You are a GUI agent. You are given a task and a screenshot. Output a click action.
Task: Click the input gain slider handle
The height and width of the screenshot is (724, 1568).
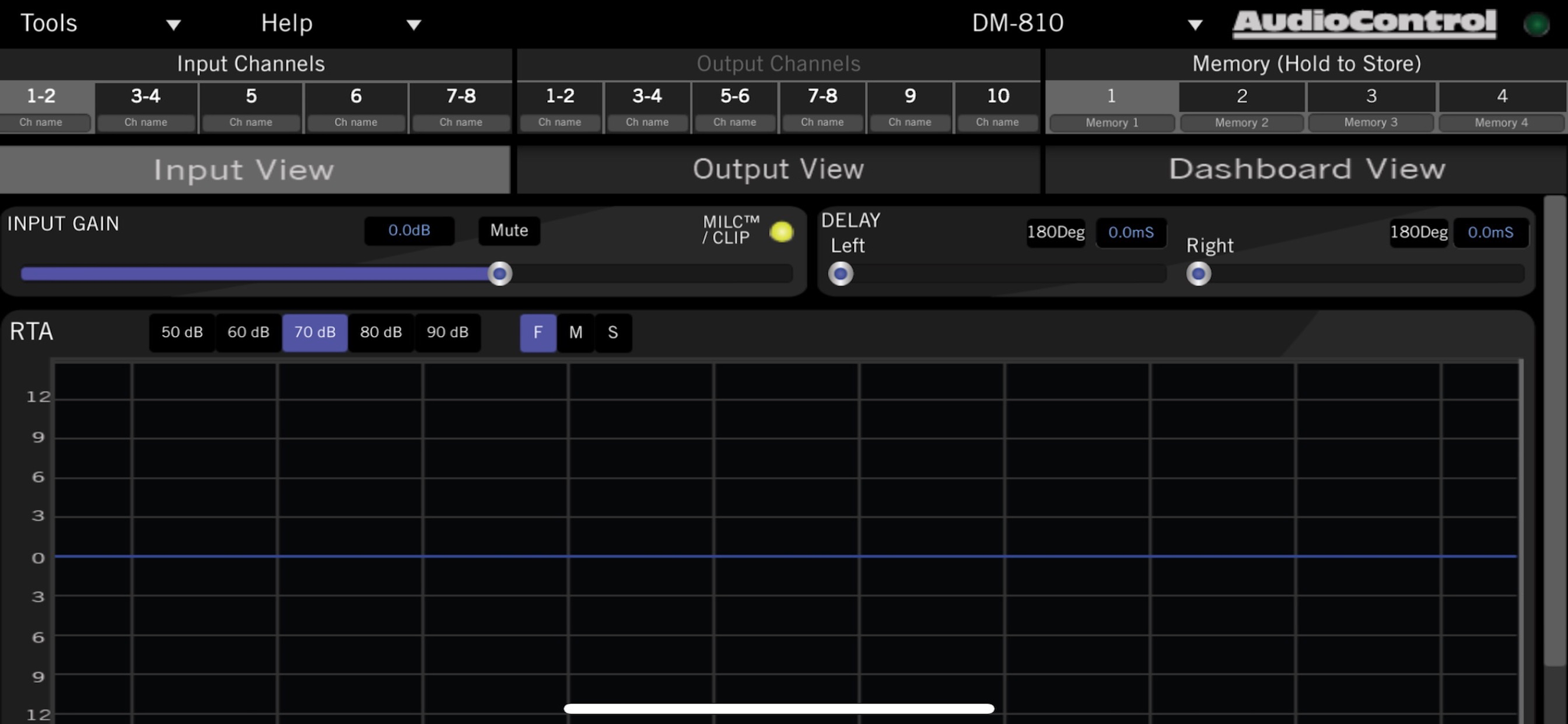click(x=499, y=274)
